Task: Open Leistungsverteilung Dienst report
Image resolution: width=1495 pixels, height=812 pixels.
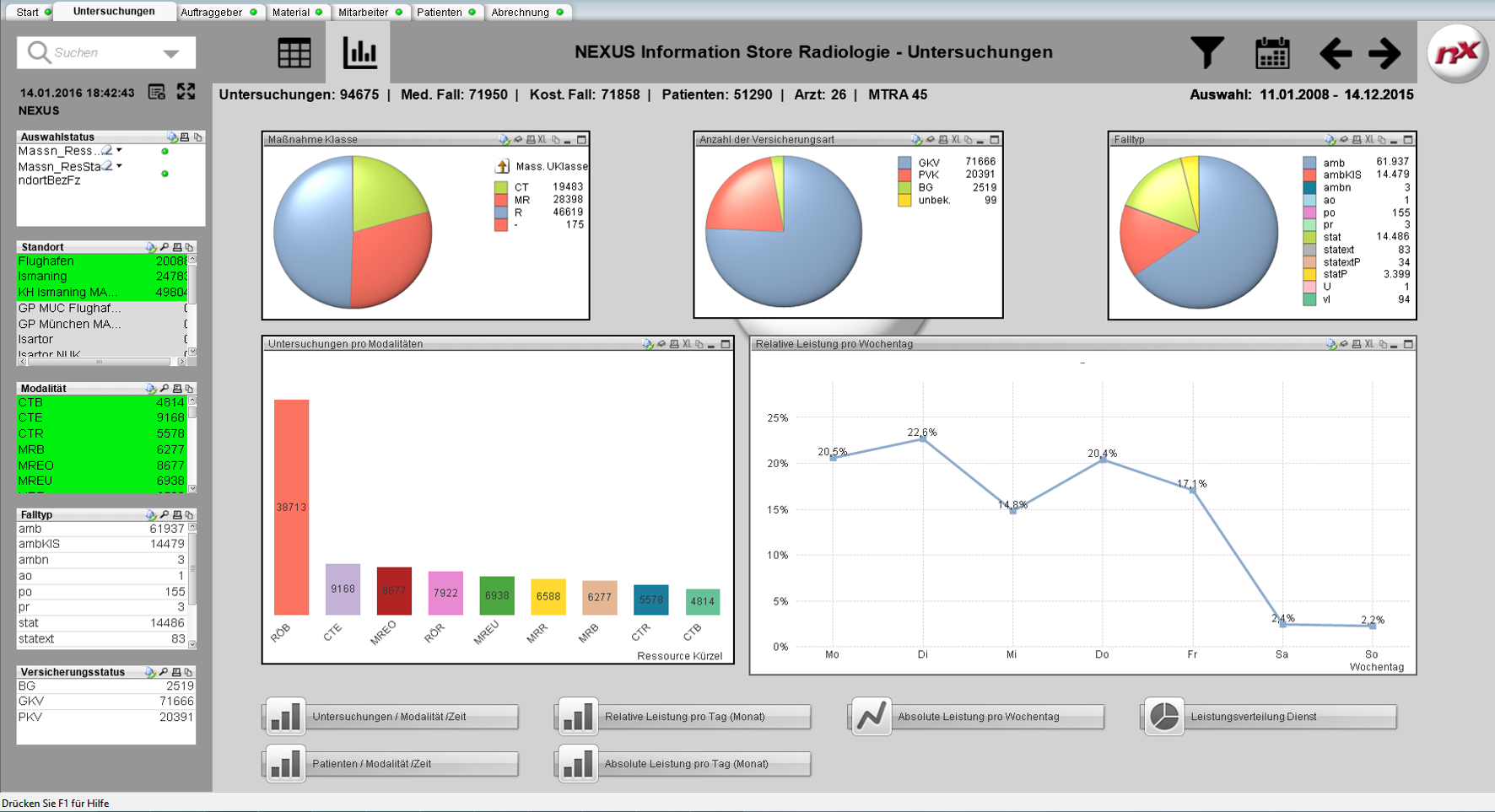Action: tap(1270, 717)
